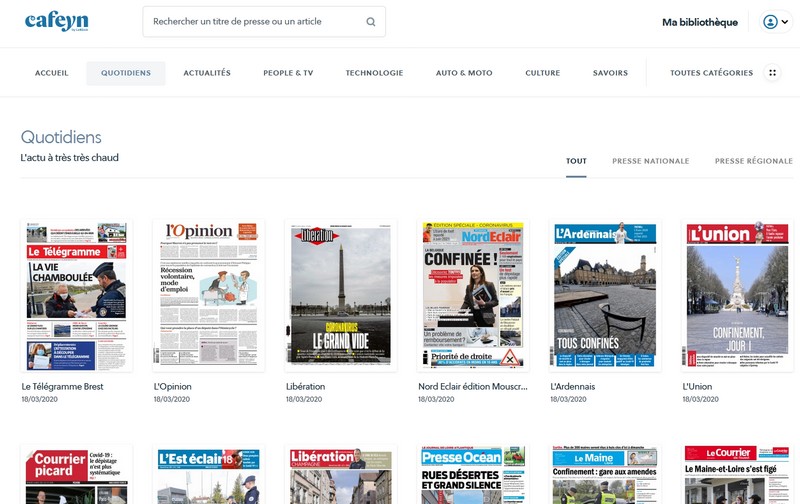This screenshot has height=504, width=800.
Task: Open Le Télégramme Brest cover
Action: click(77, 295)
